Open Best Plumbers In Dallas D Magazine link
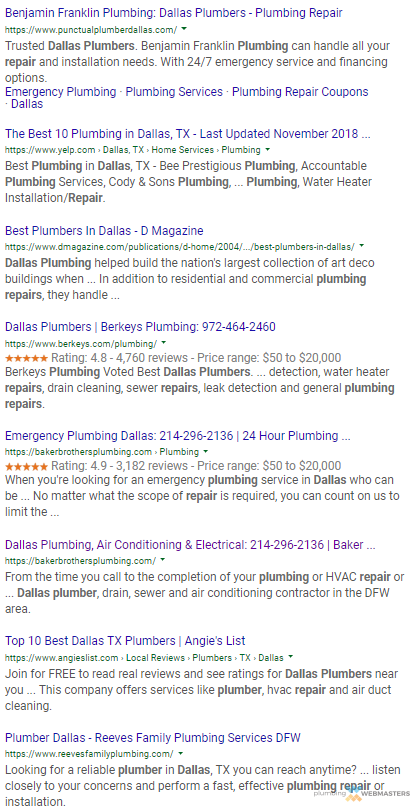Screen dimensions: 420x812 [104, 230]
